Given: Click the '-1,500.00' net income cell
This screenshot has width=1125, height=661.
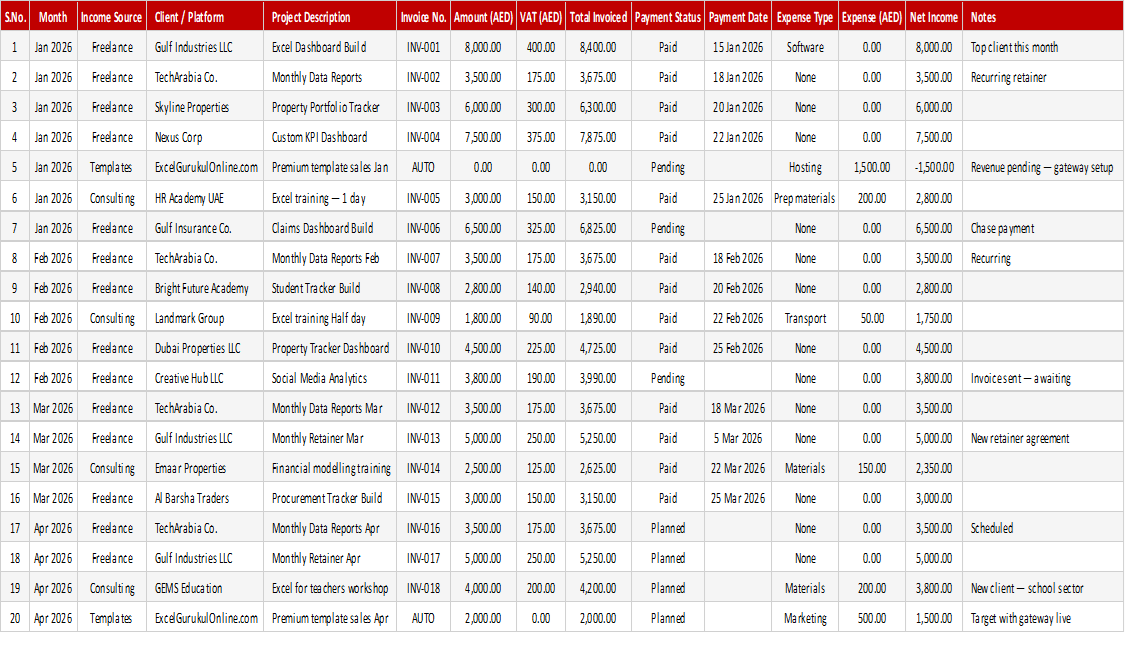Looking at the screenshot, I should [x=934, y=167].
